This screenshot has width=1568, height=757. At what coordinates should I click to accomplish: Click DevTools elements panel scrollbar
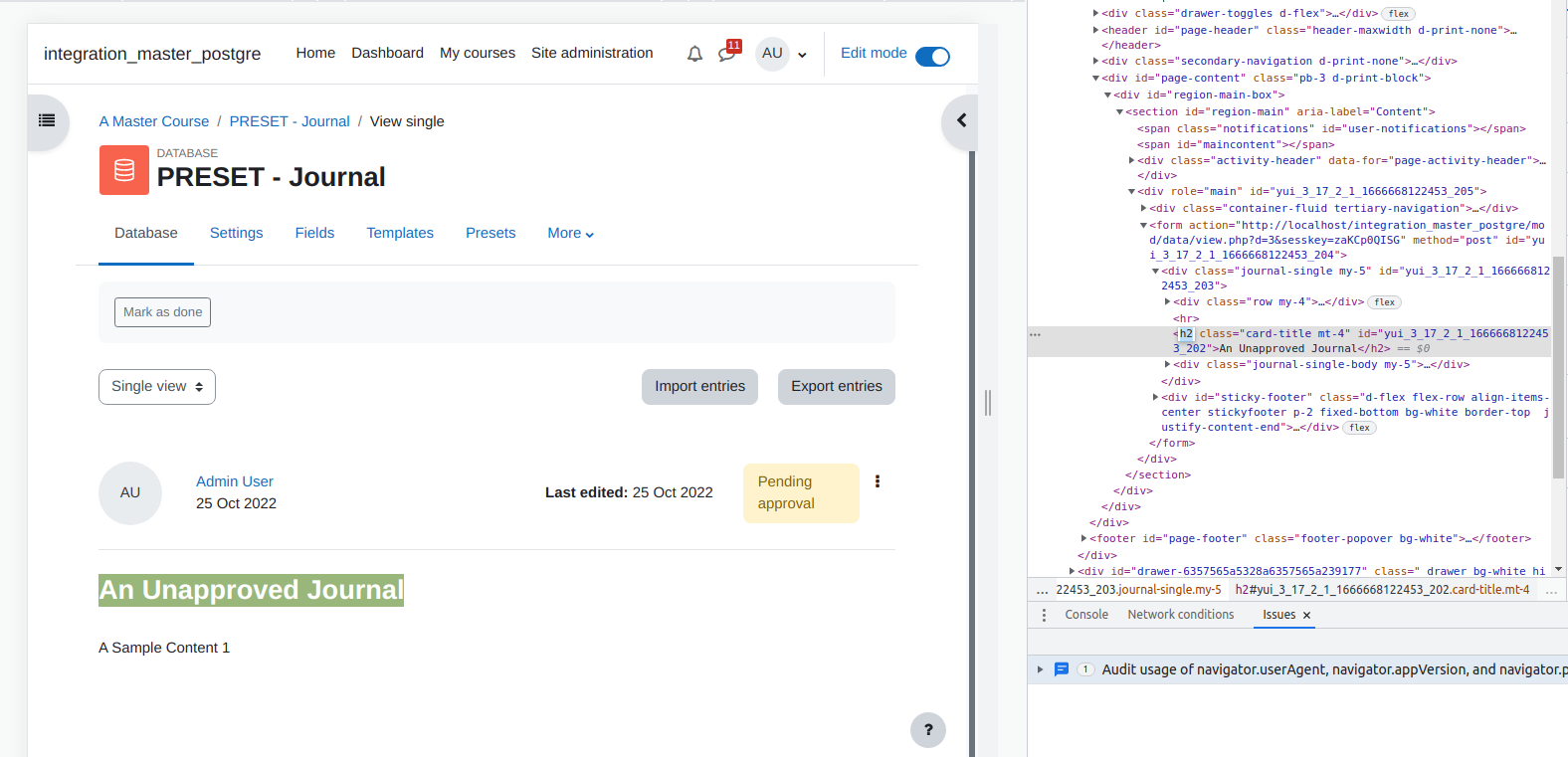click(x=1558, y=368)
